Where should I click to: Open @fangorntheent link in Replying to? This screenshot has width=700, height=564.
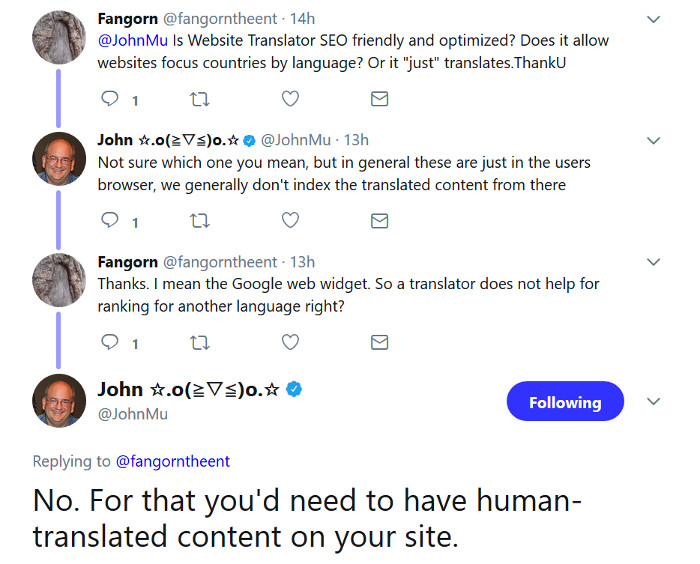click(173, 461)
